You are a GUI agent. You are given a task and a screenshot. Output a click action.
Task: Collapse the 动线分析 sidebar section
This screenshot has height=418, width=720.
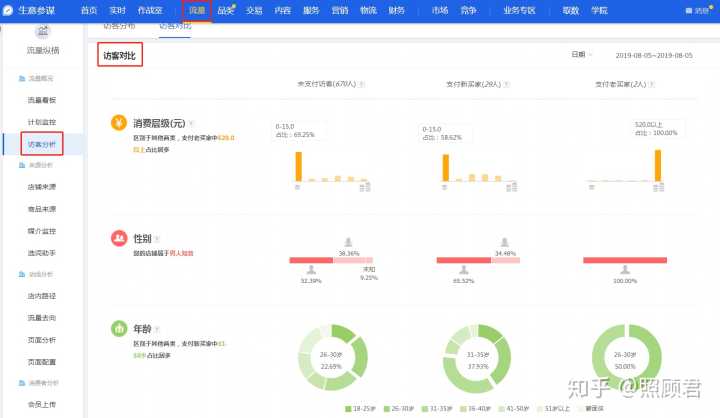[40, 274]
